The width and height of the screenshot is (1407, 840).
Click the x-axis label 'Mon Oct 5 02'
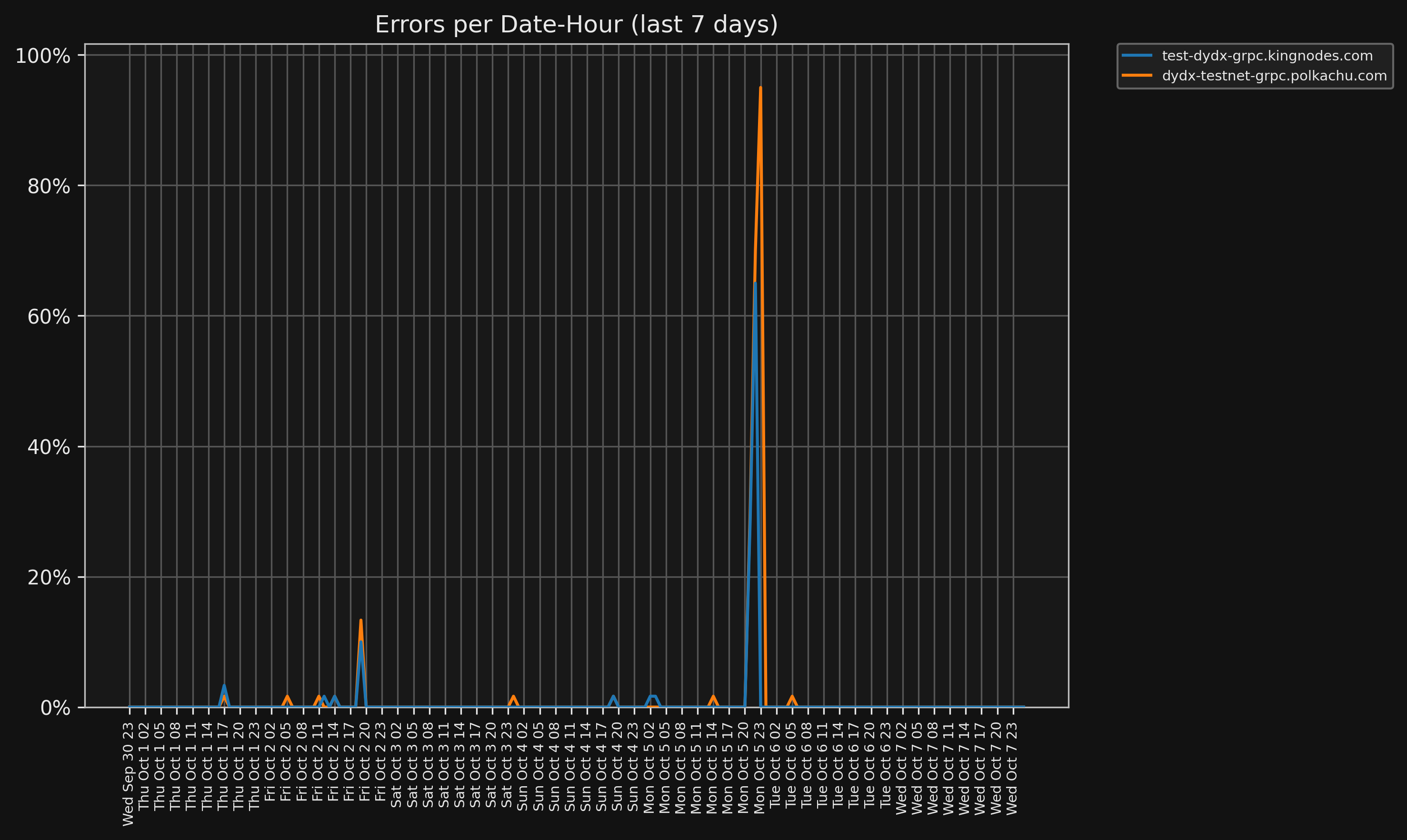(649, 768)
